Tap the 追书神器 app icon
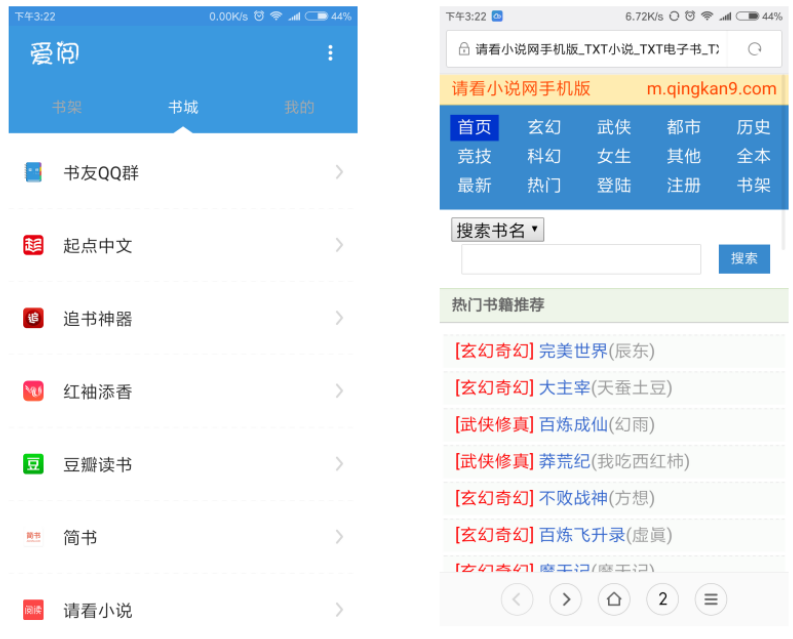Screen dimensions: 793x639 [33, 318]
